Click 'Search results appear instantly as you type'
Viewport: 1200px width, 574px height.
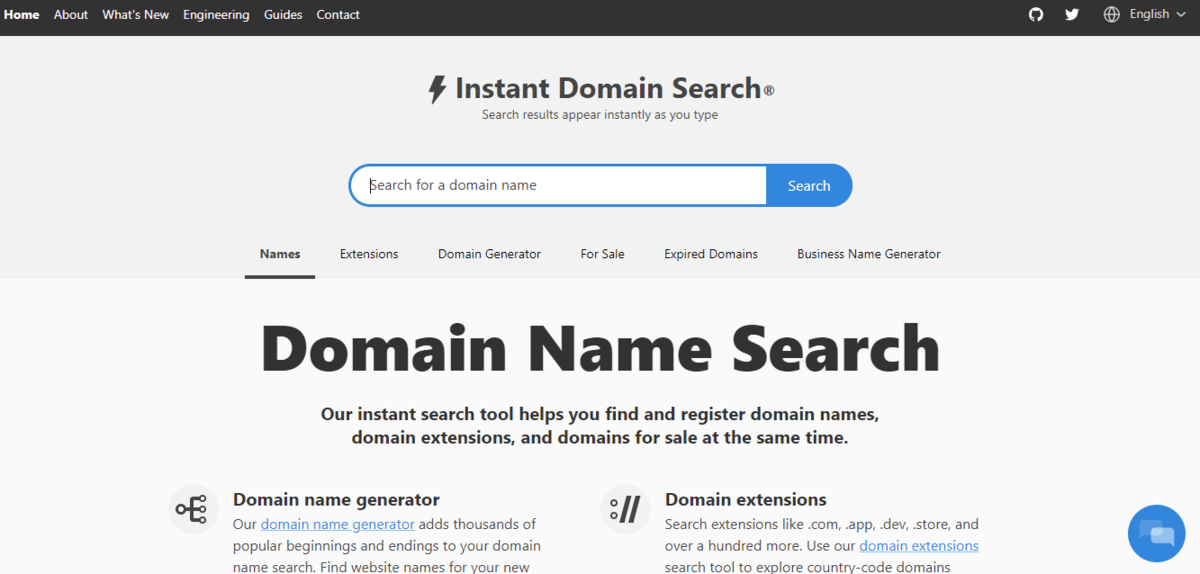600,115
